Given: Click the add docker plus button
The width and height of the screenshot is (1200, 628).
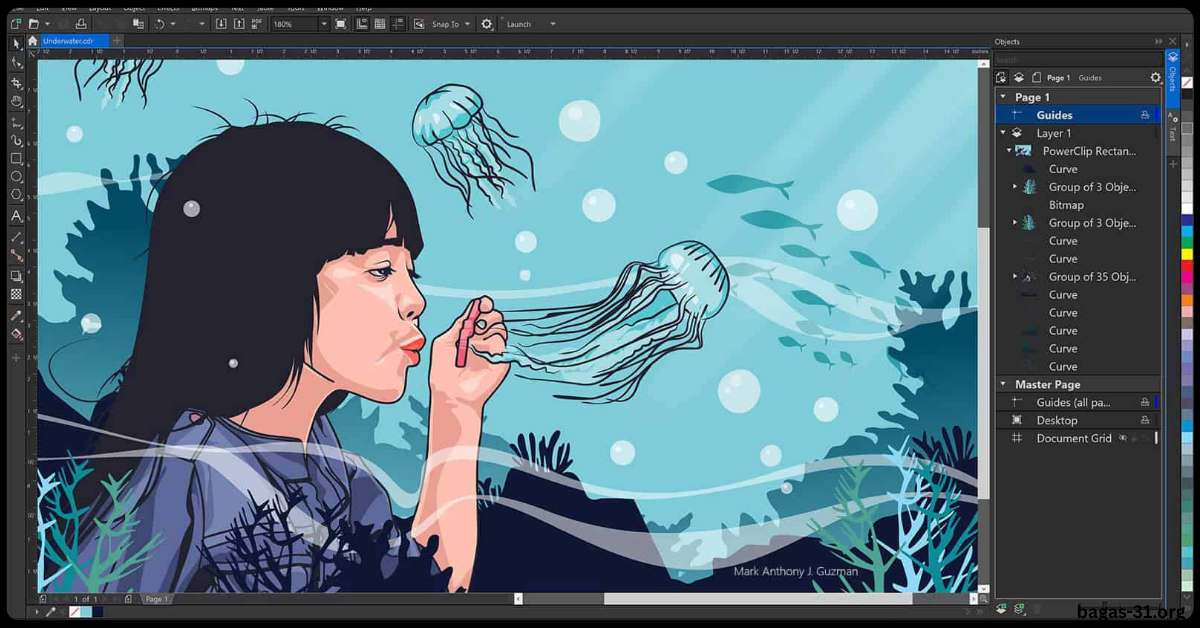Looking at the screenshot, I should 1173,164.
